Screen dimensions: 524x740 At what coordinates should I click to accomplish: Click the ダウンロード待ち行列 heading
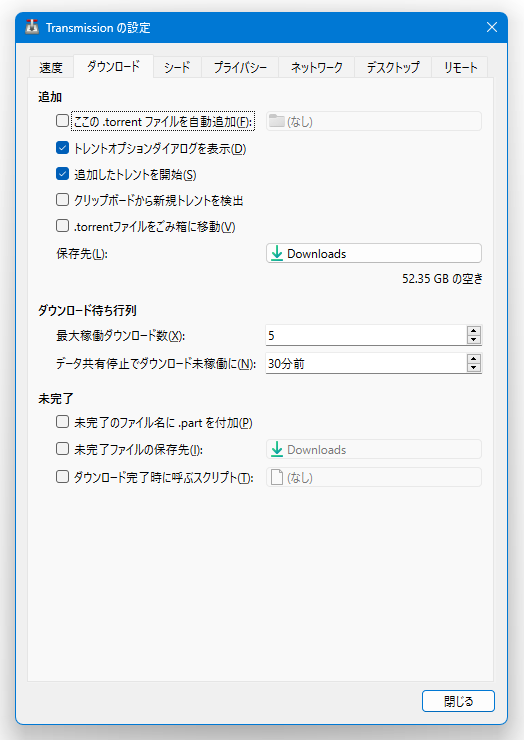(87, 310)
